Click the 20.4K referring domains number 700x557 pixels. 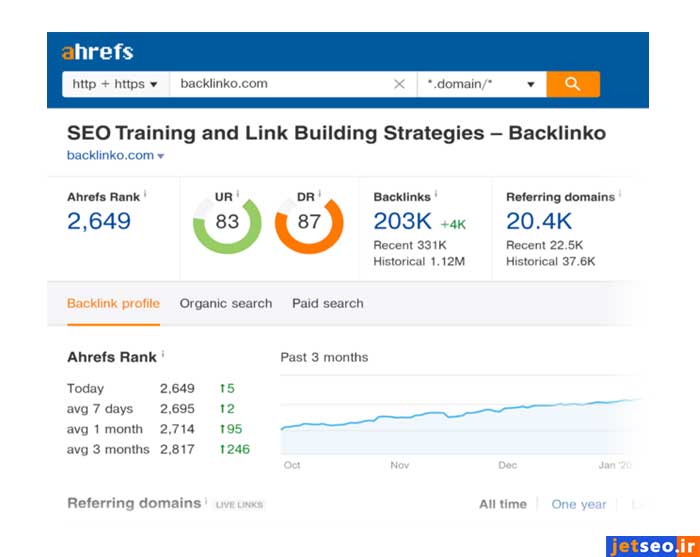coord(539,221)
